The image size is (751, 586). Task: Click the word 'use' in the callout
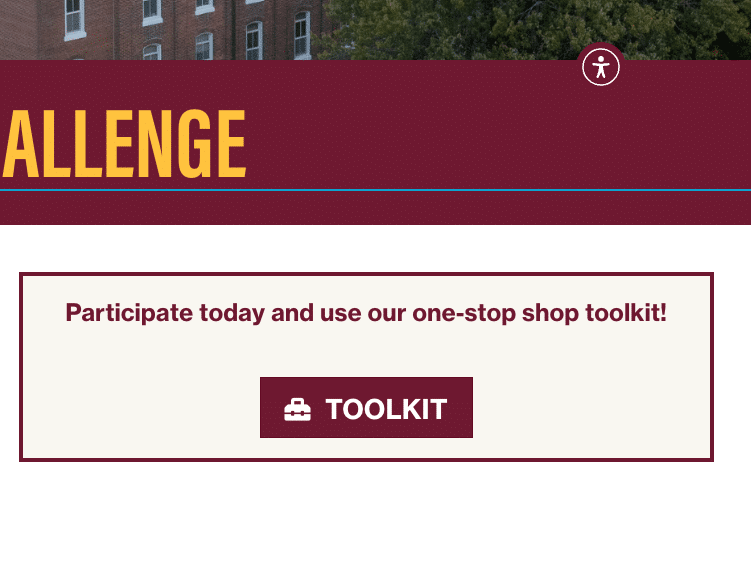click(x=339, y=313)
